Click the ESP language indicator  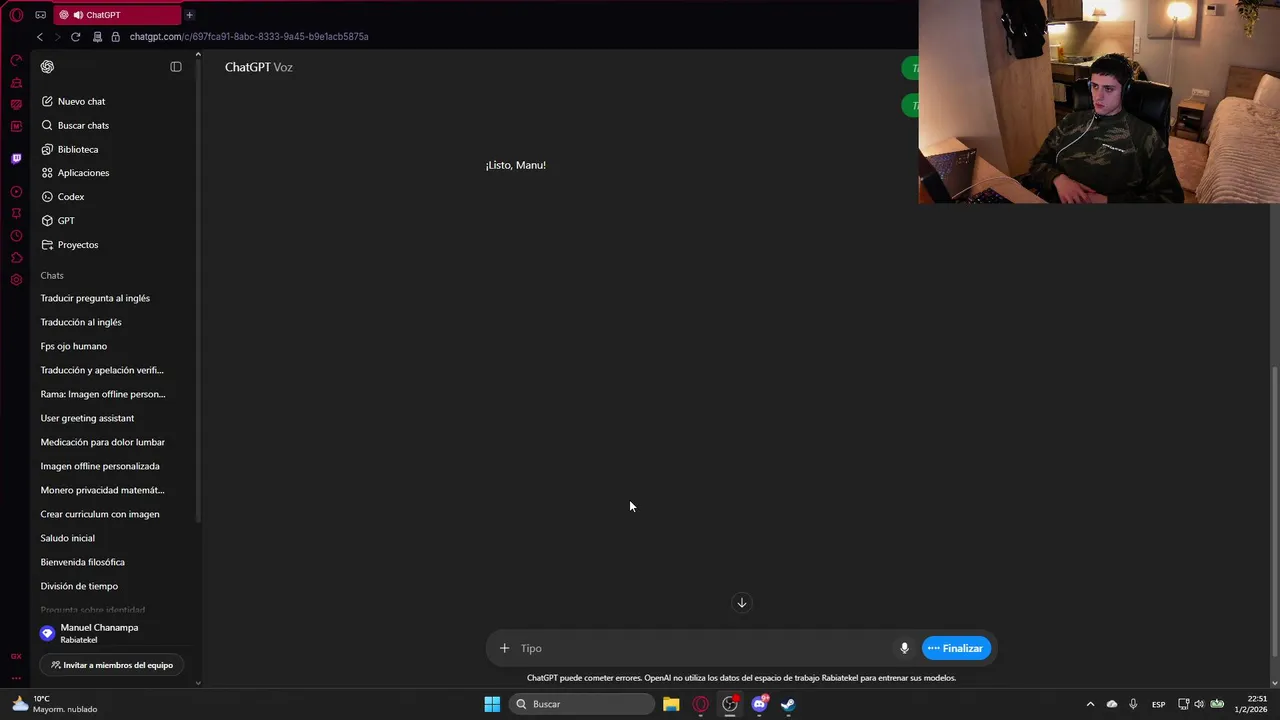(1158, 704)
